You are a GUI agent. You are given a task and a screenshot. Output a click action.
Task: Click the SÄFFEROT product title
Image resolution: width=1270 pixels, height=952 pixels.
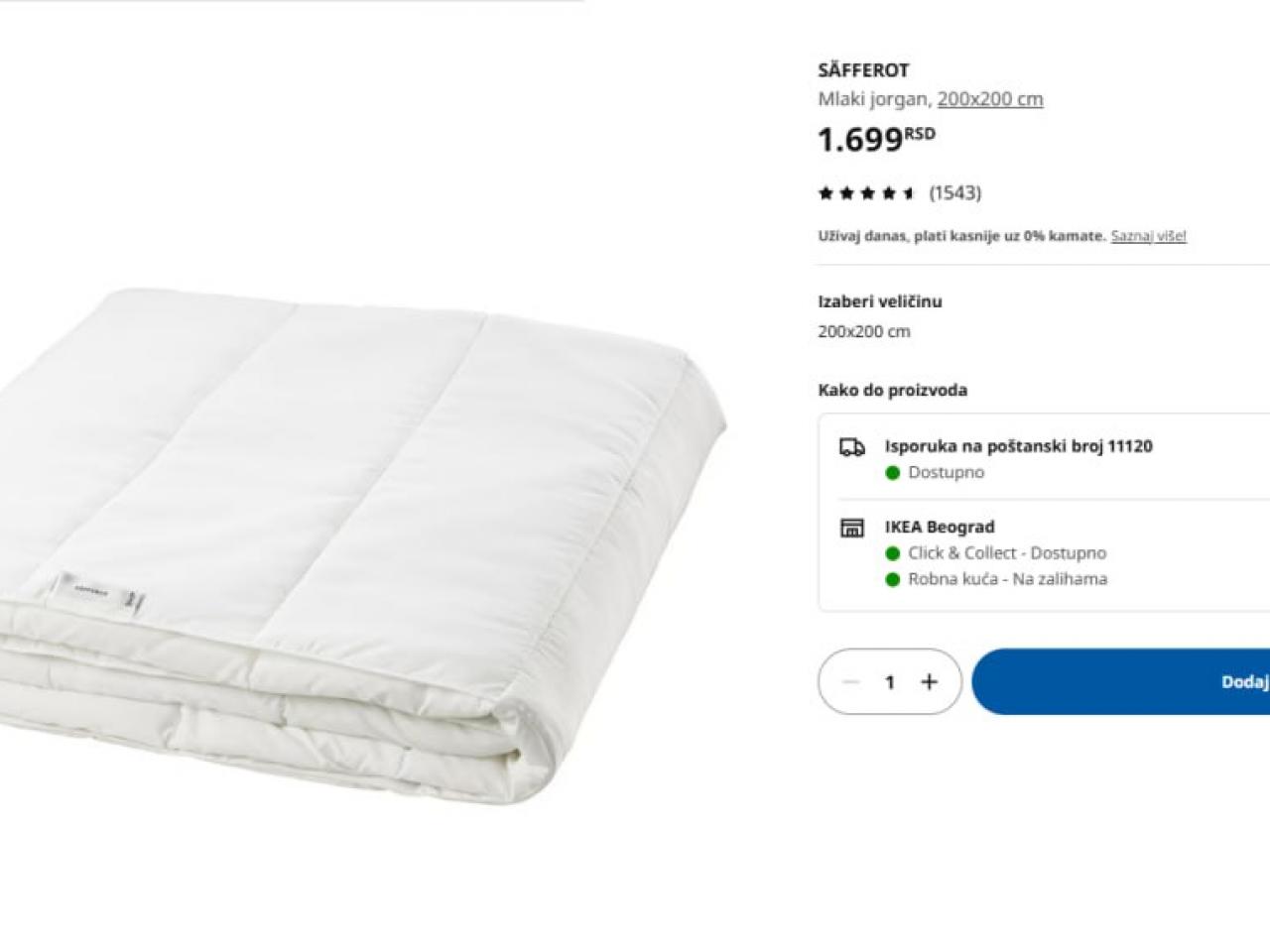[x=863, y=70]
